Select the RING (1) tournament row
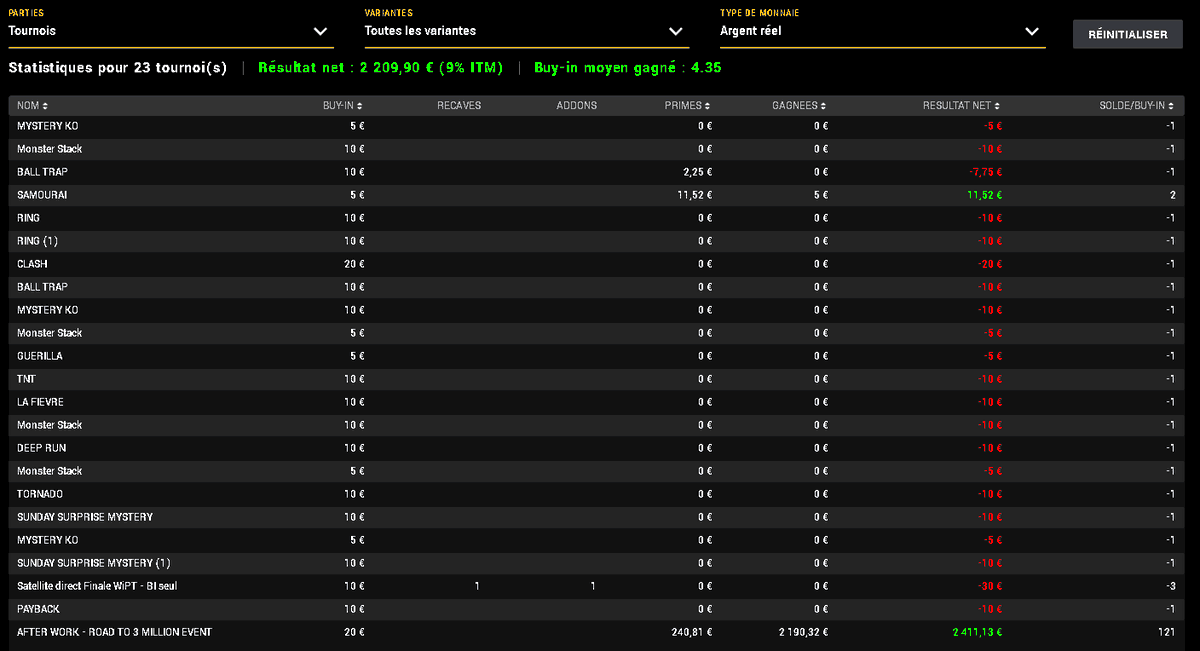The height and width of the screenshot is (651, 1200). [596, 241]
